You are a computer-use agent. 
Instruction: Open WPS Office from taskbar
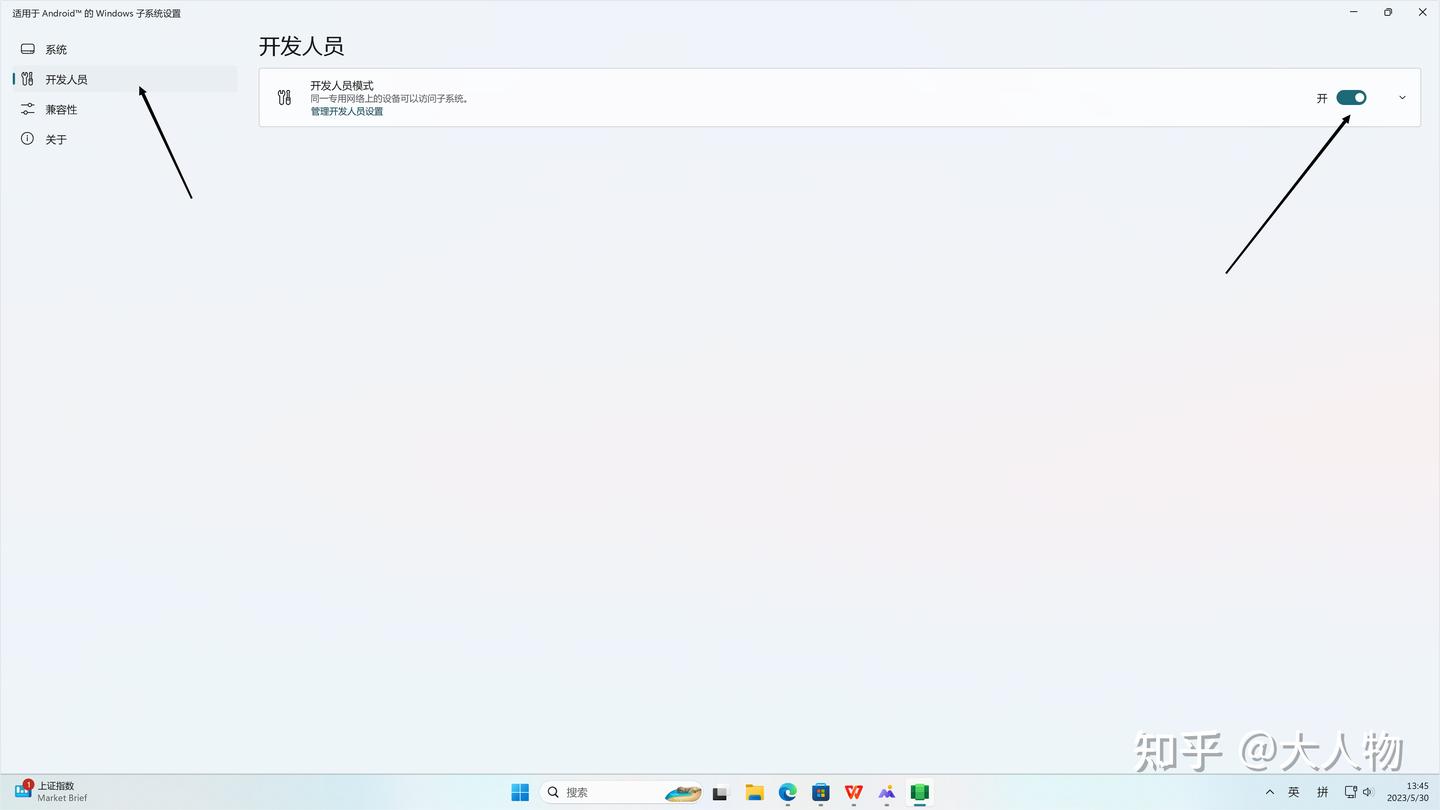tap(854, 792)
